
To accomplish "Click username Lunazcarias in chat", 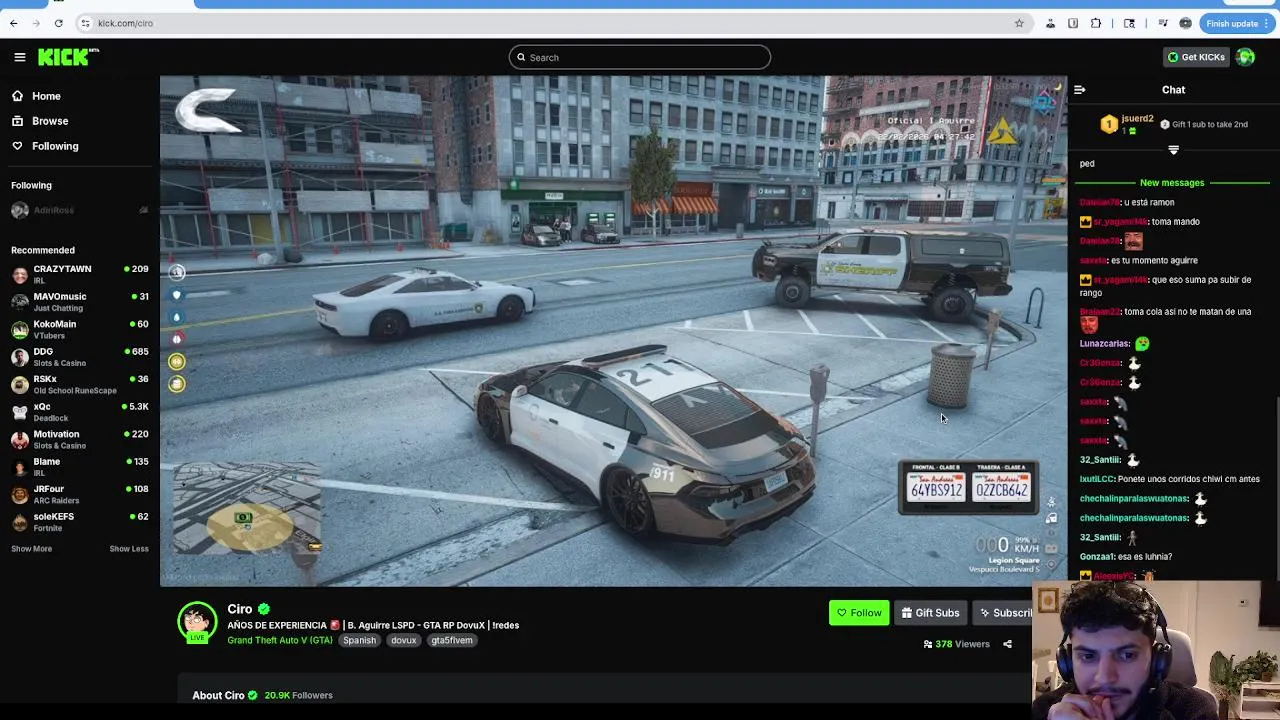I will click(x=1105, y=344).
